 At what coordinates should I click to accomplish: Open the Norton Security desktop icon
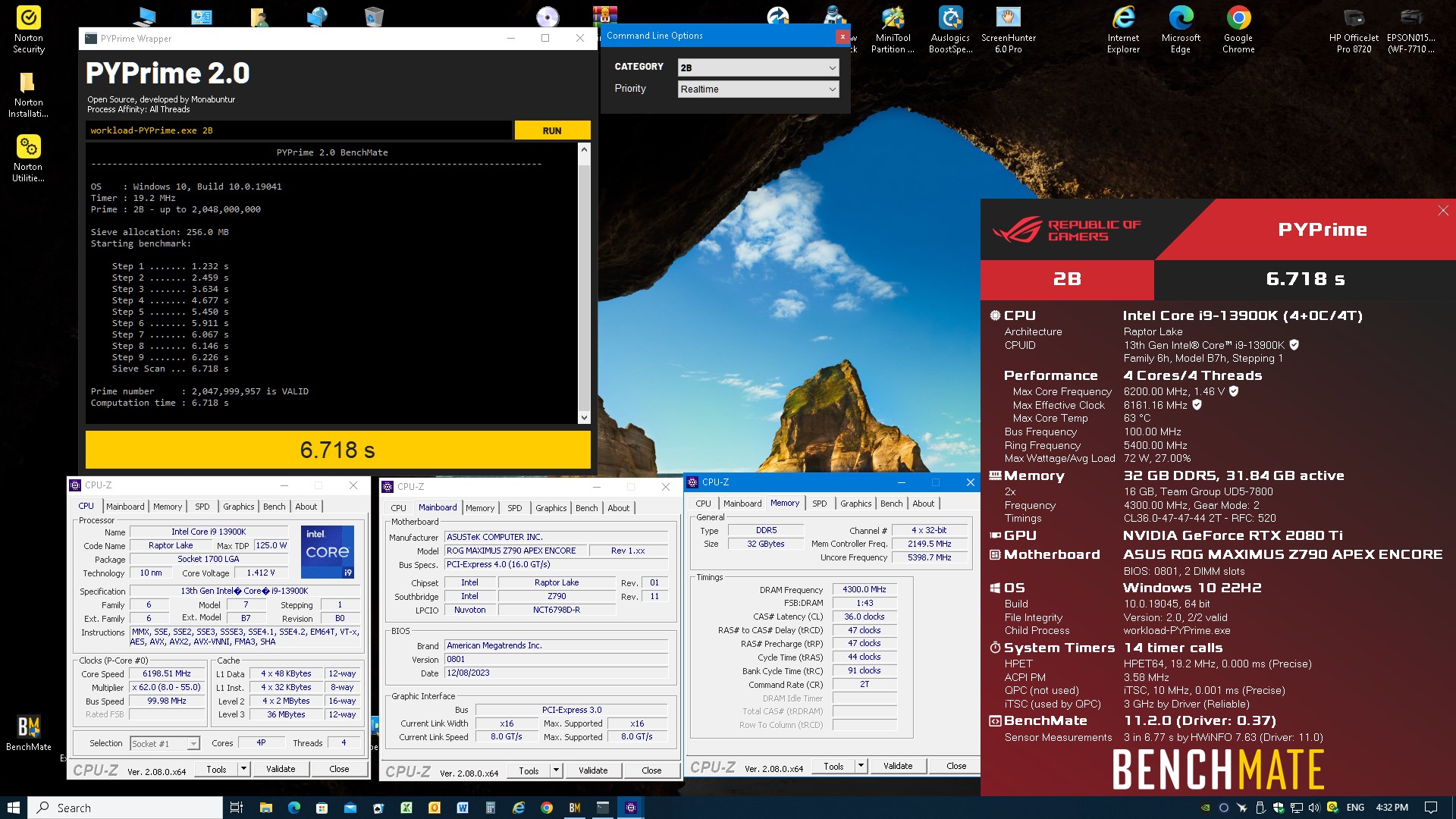pyautogui.click(x=28, y=30)
